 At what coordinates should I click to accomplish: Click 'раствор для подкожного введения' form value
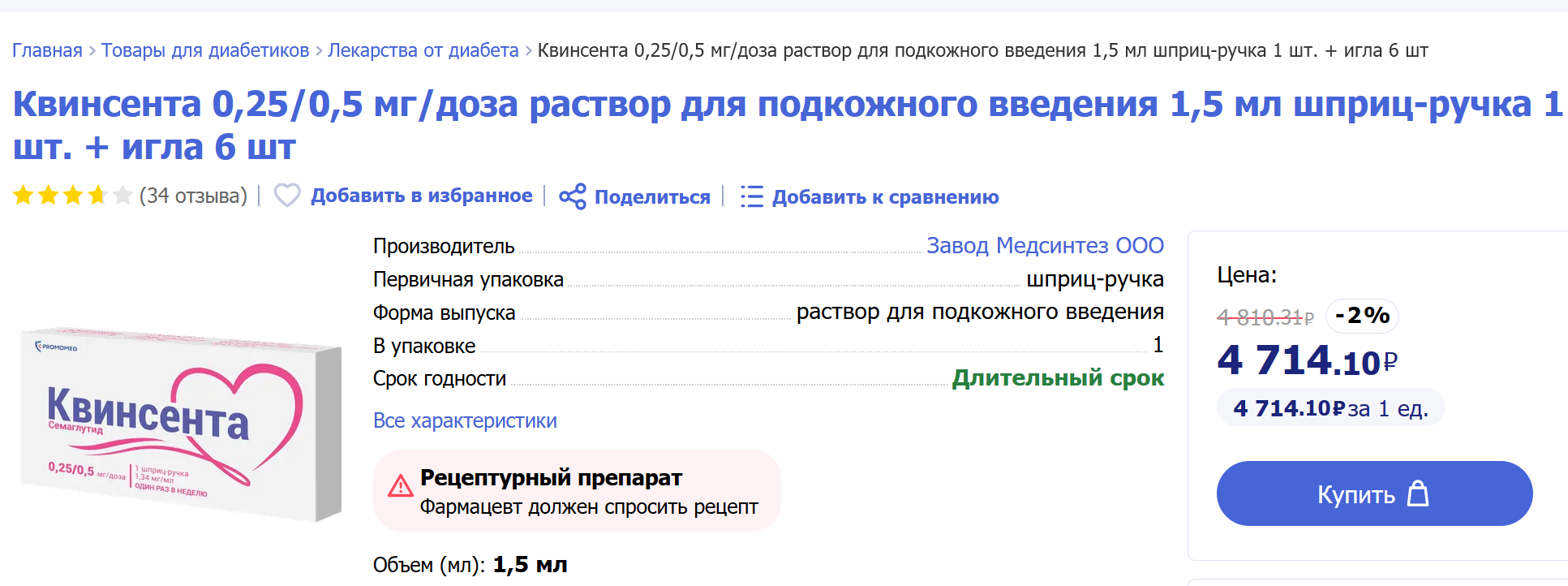980,312
